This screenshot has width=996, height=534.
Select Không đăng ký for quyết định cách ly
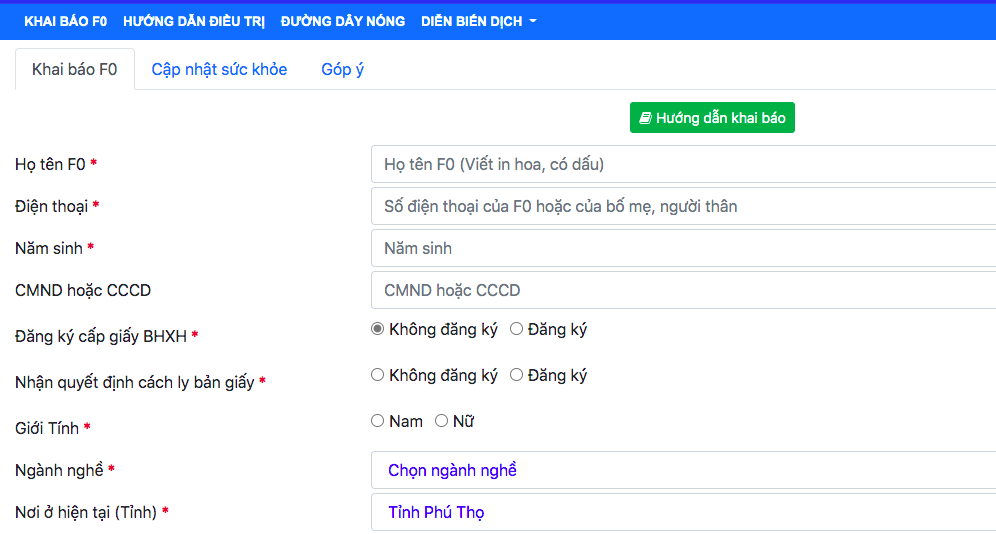[377, 375]
